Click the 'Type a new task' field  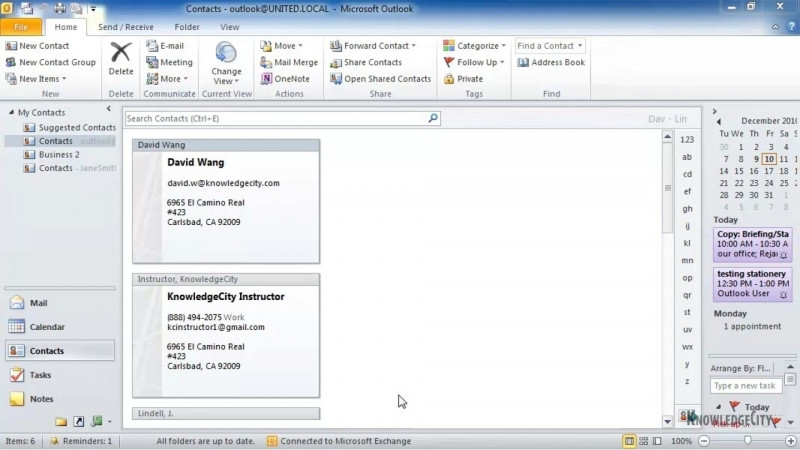pos(745,386)
